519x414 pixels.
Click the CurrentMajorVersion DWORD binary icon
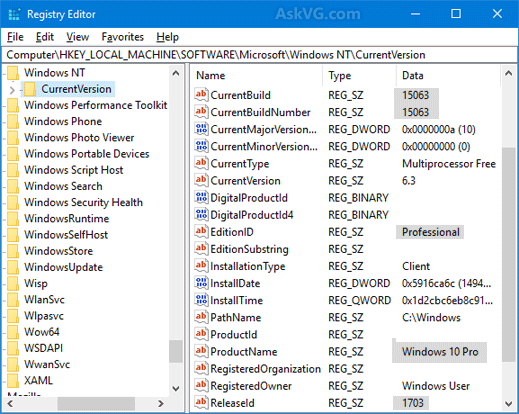pyautogui.click(x=201, y=129)
